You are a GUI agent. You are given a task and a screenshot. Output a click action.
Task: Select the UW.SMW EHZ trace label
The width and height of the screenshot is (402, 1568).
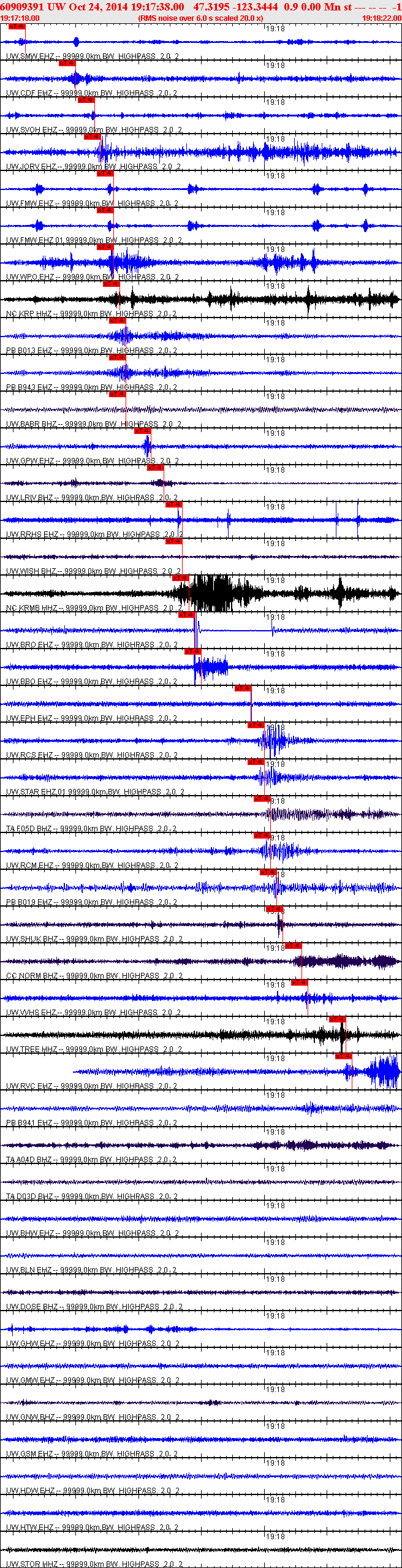(x=93, y=56)
